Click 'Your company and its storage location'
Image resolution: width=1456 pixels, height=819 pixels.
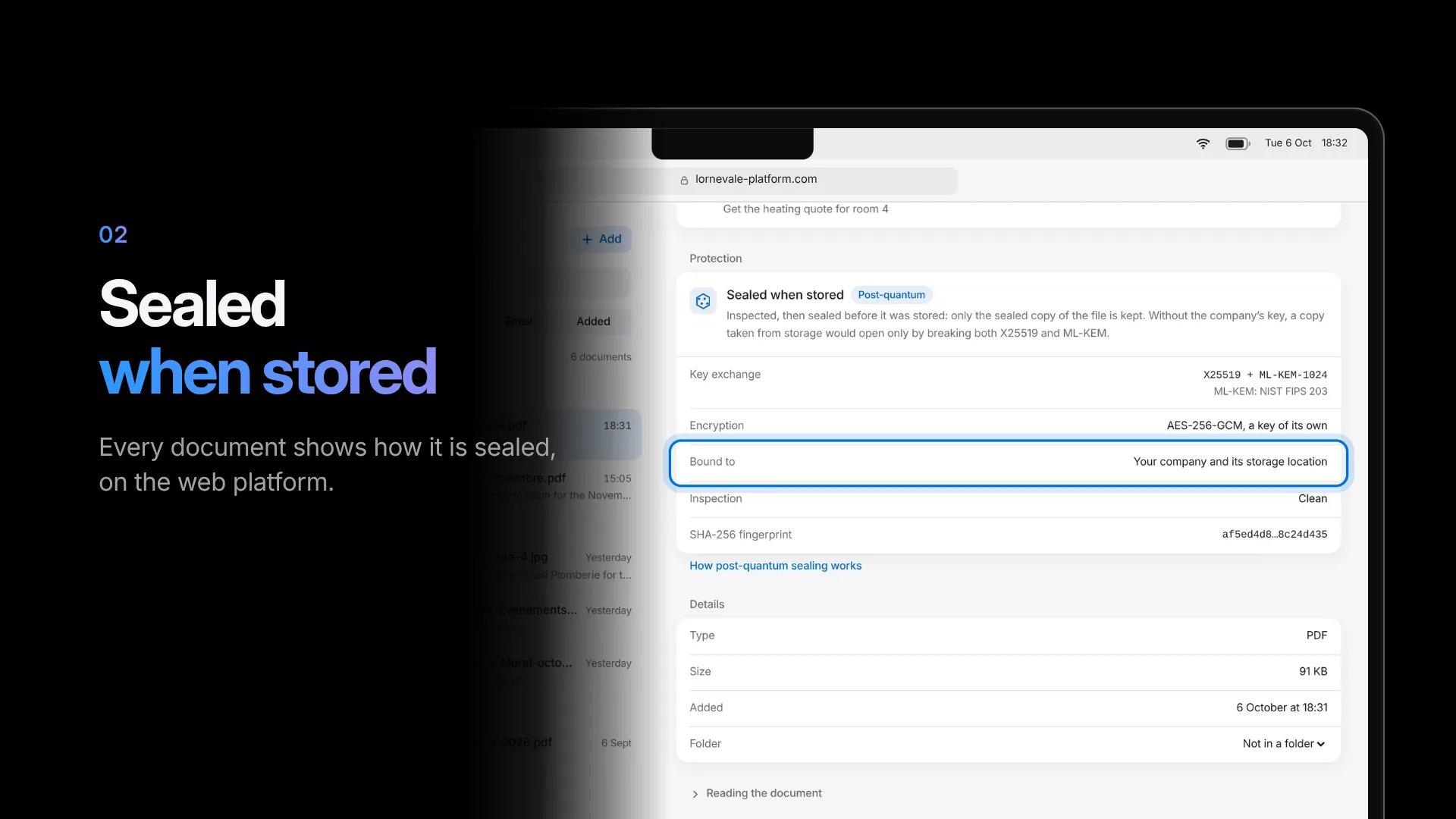pyautogui.click(x=1230, y=462)
